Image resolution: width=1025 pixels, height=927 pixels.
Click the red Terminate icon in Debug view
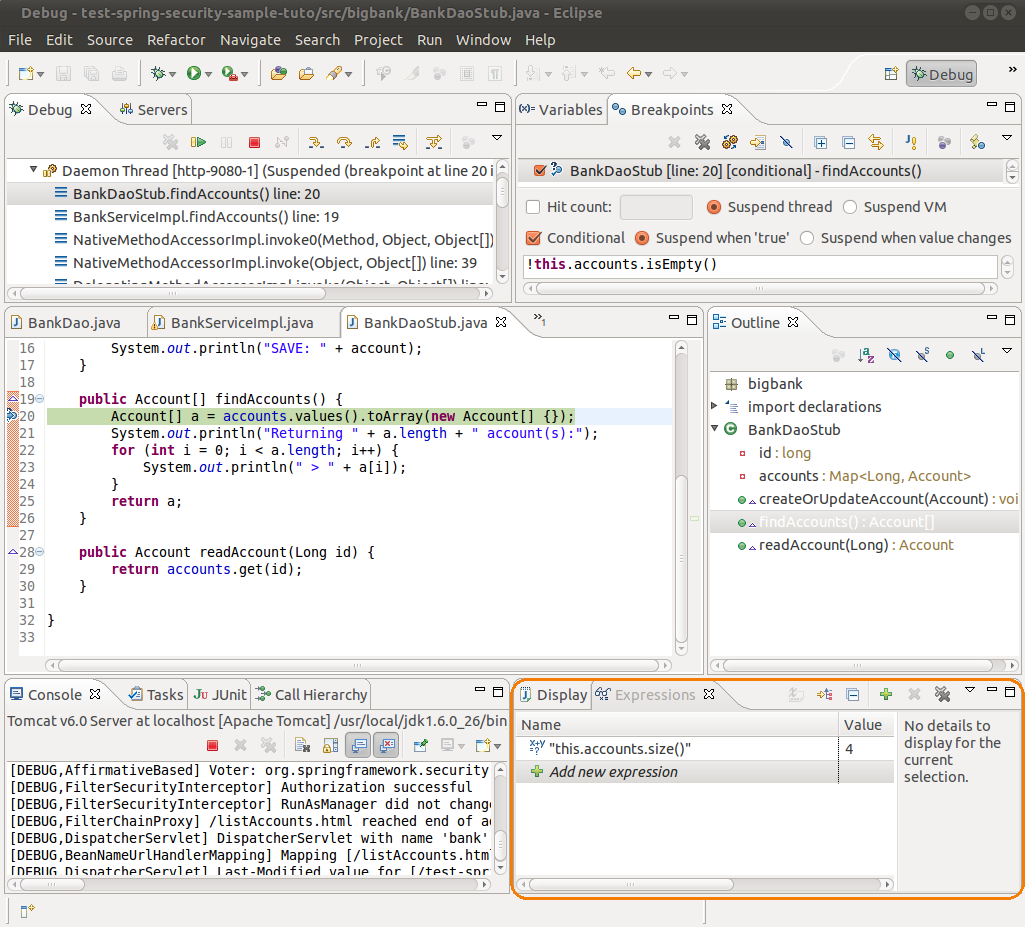pyautogui.click(x=254, y=143)
